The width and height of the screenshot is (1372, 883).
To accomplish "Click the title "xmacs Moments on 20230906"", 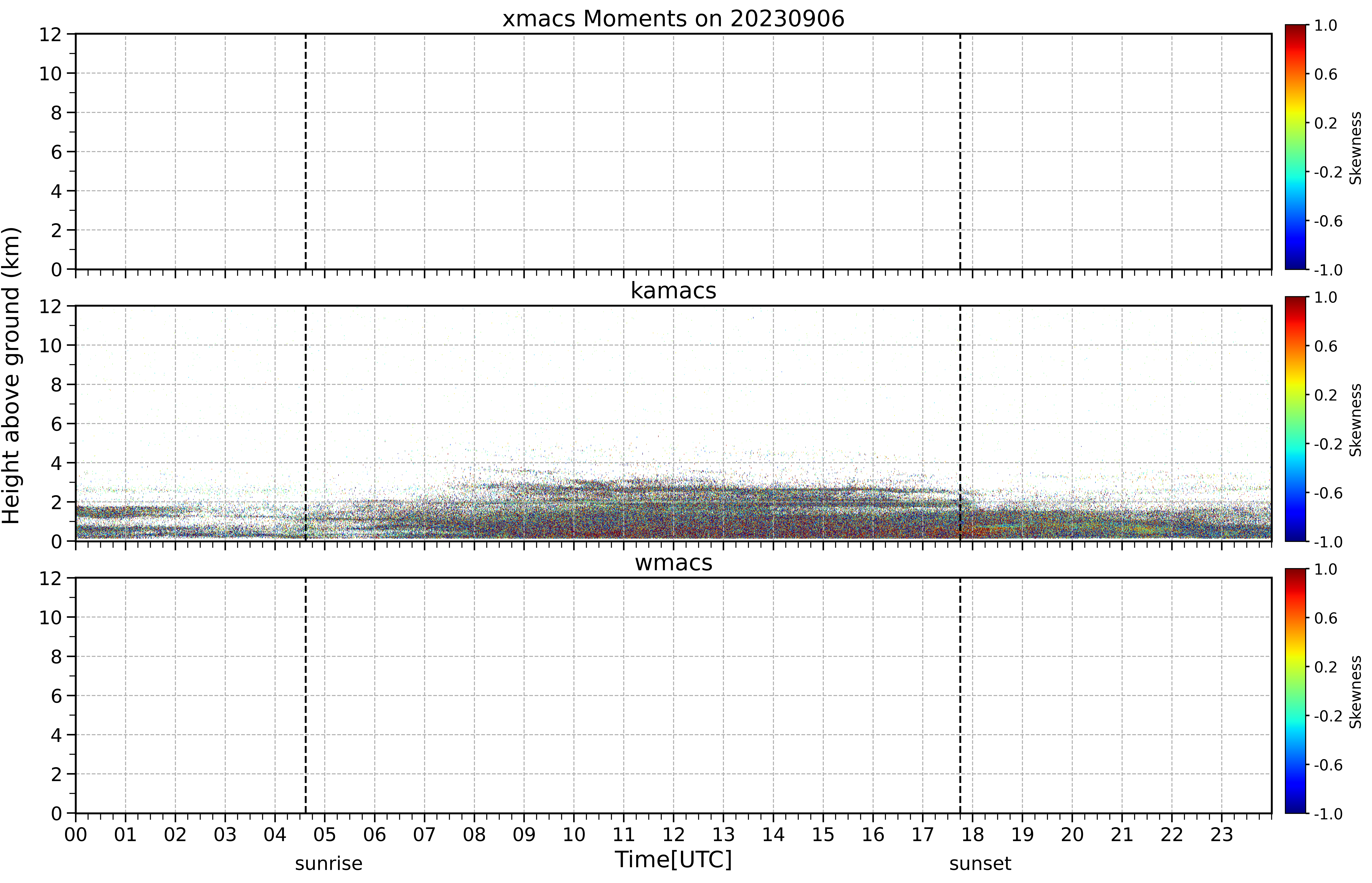I will pyautogui.click(x=673, y=19).
